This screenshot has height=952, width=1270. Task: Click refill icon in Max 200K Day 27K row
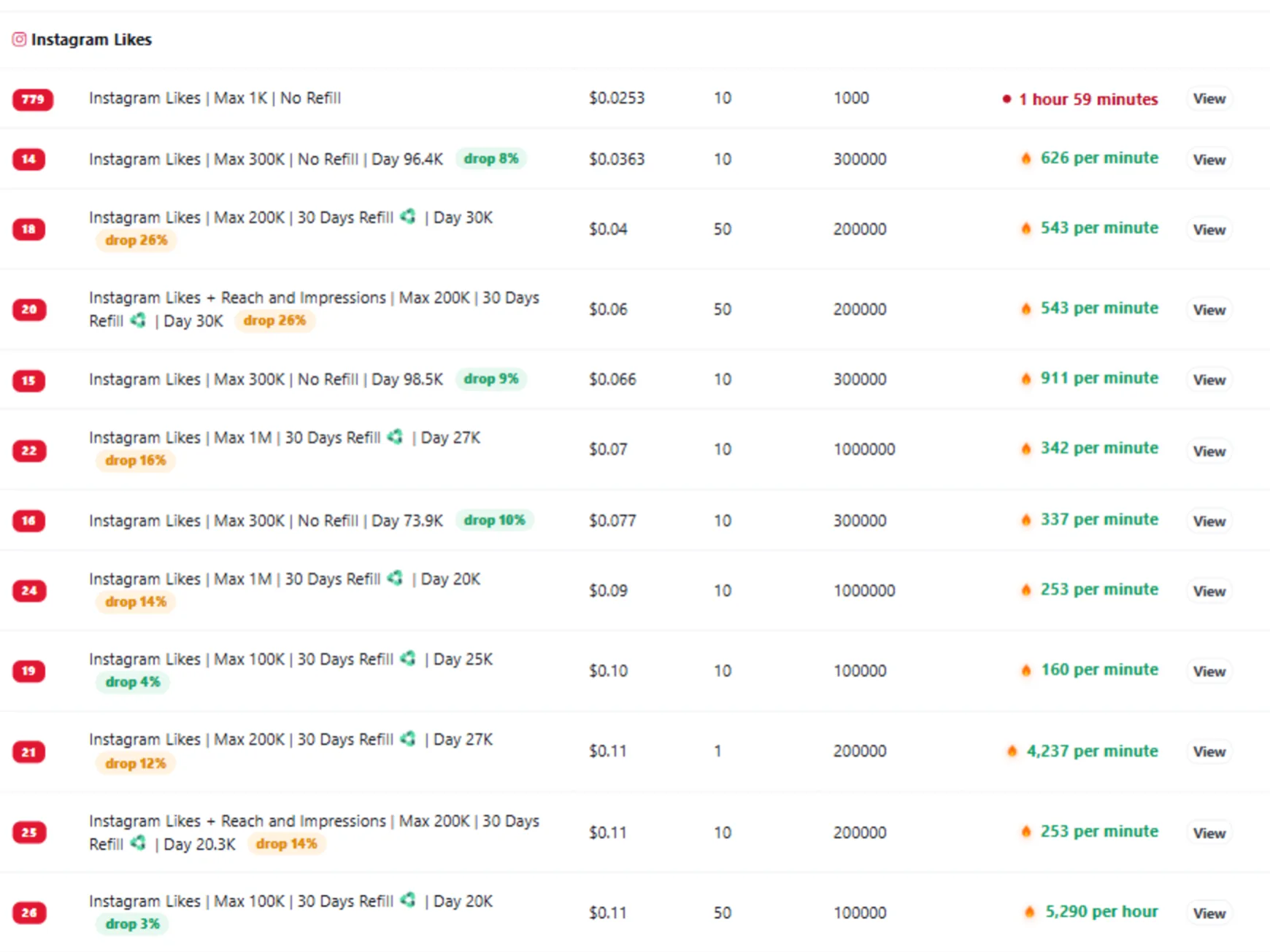point(408,738)
